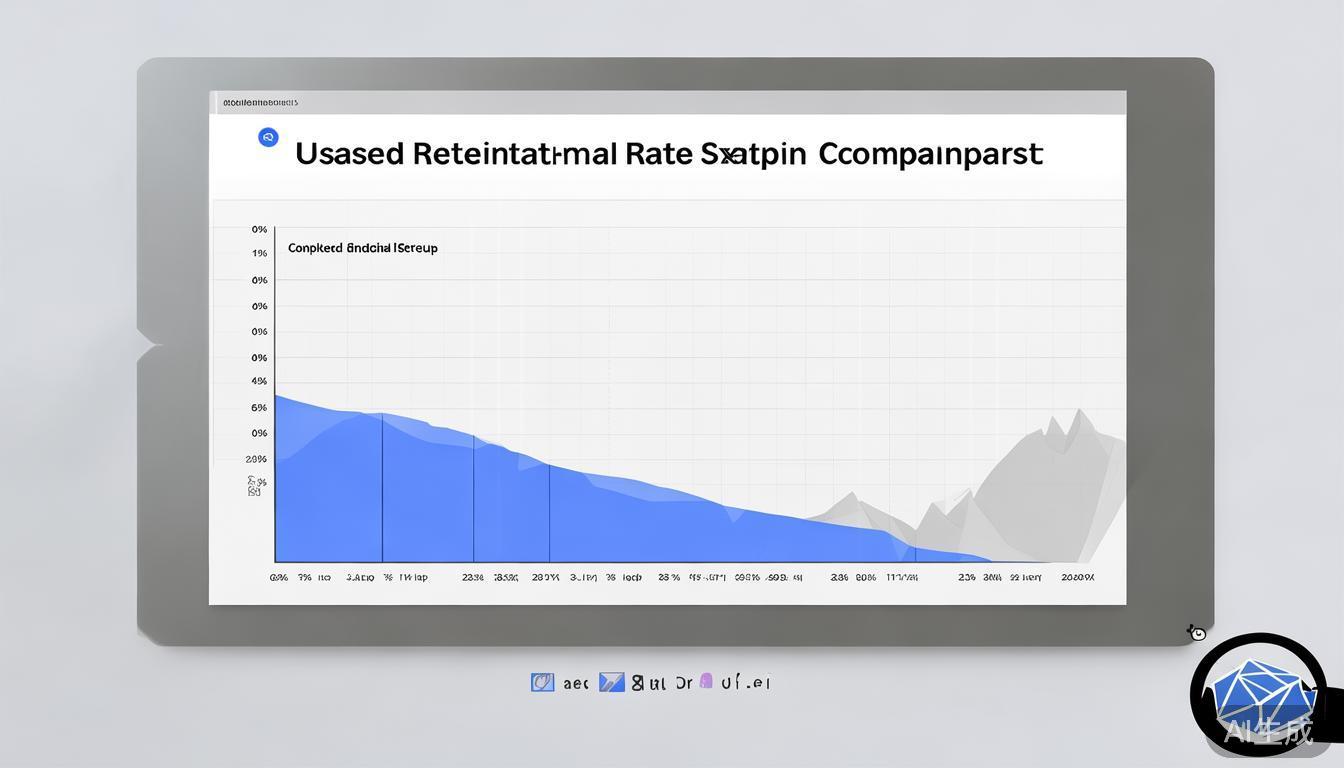Toggle the "uf.el" legend series label

point(745,683)
